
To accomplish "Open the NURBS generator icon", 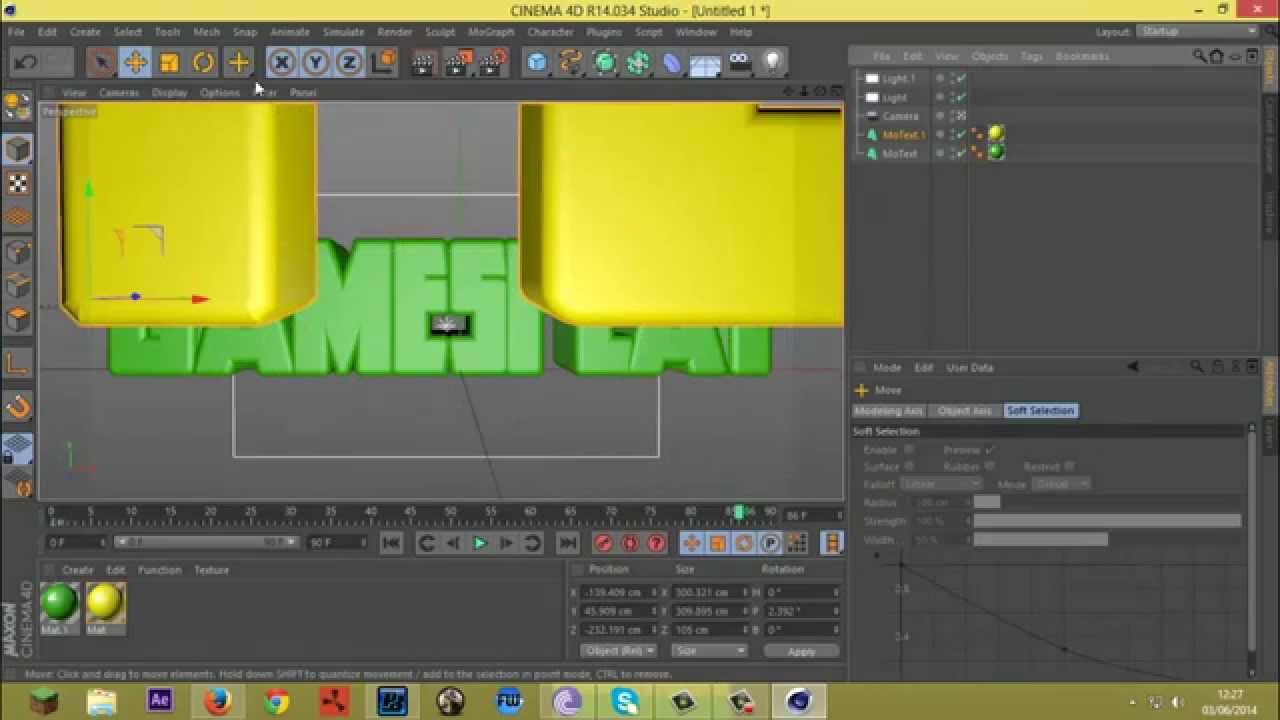I will pos(604,63).
